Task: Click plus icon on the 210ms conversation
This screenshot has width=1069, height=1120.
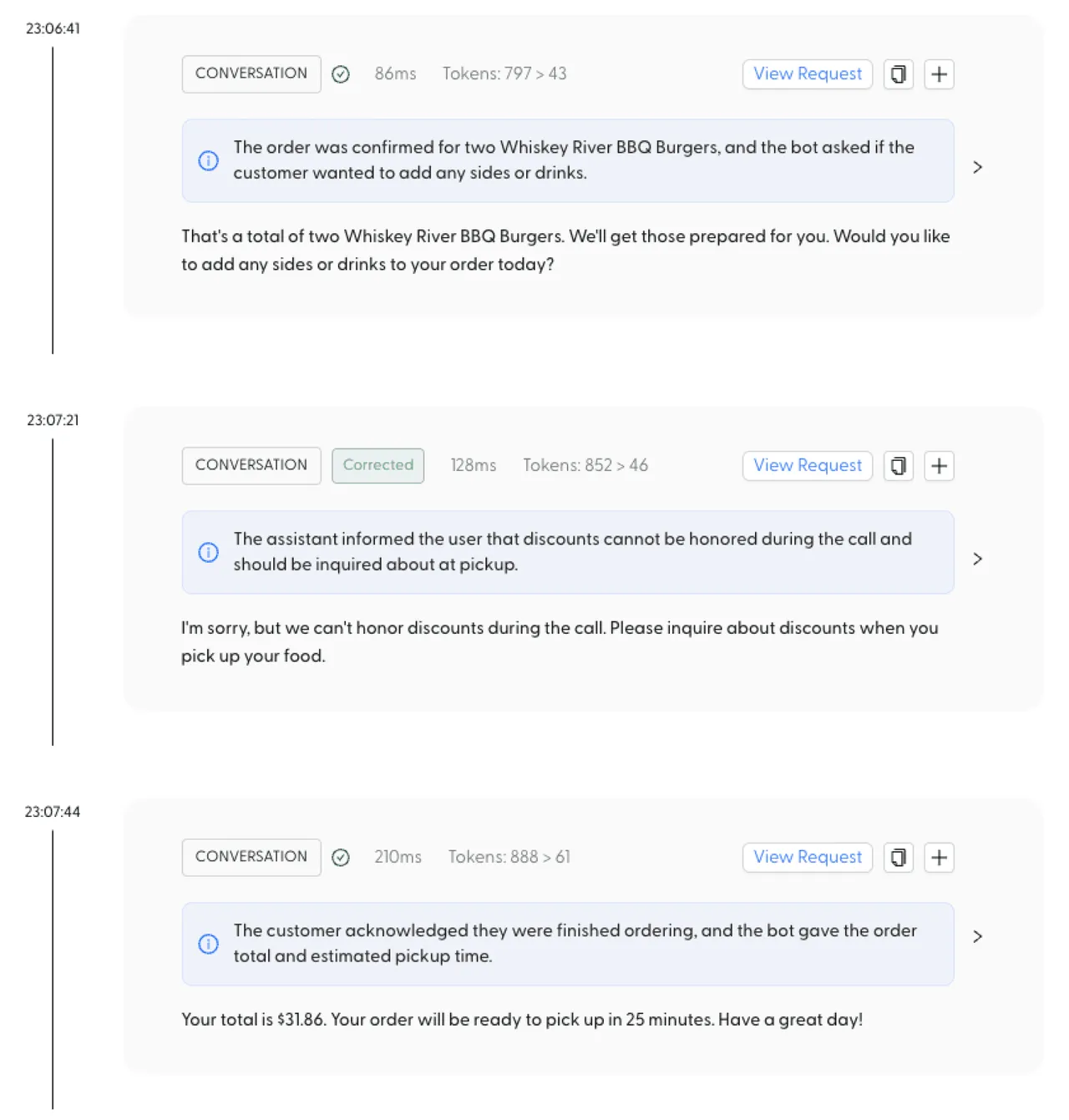Action: [x=939, y=858]
